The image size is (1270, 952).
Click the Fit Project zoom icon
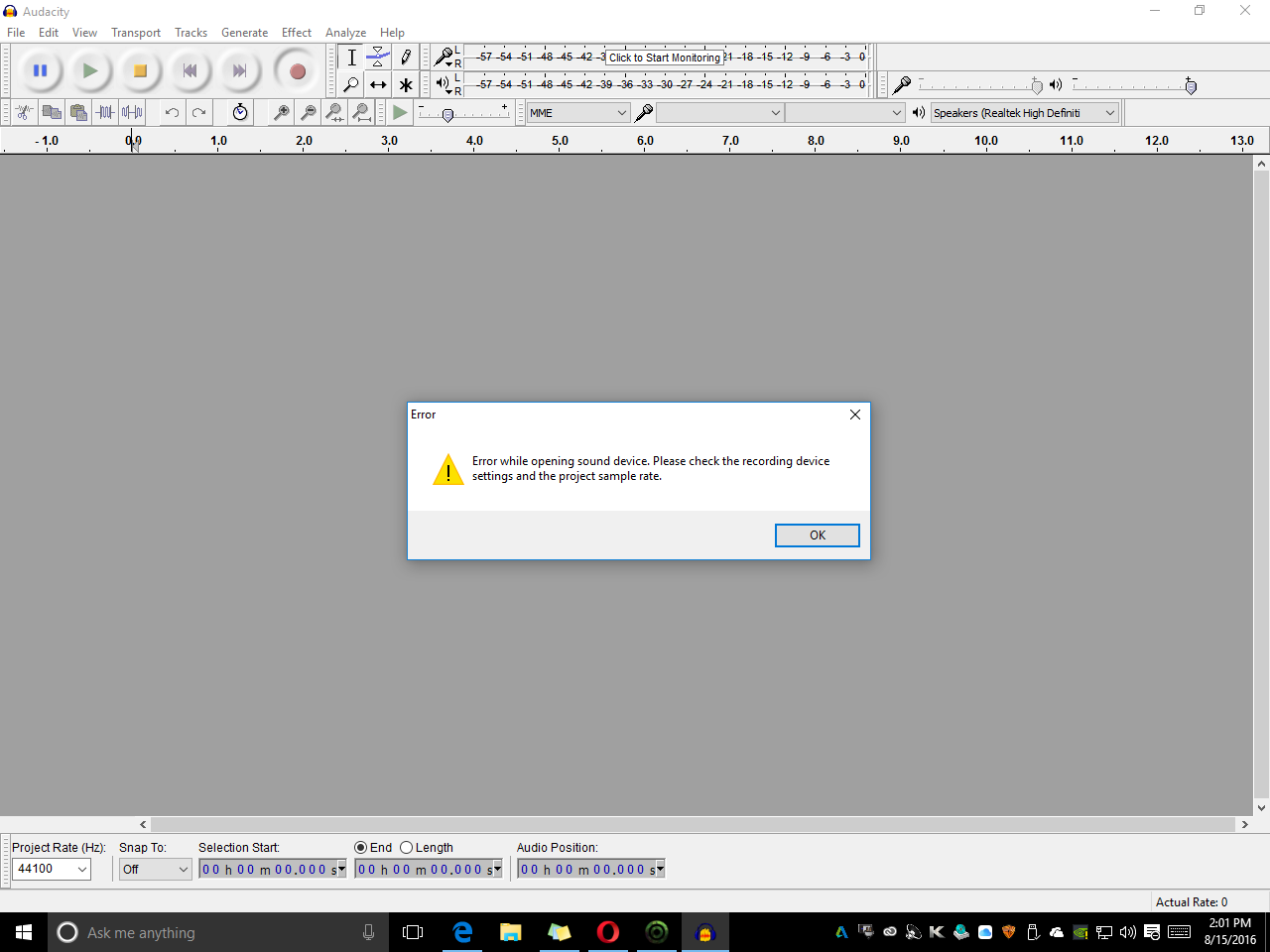pos(362,112)
